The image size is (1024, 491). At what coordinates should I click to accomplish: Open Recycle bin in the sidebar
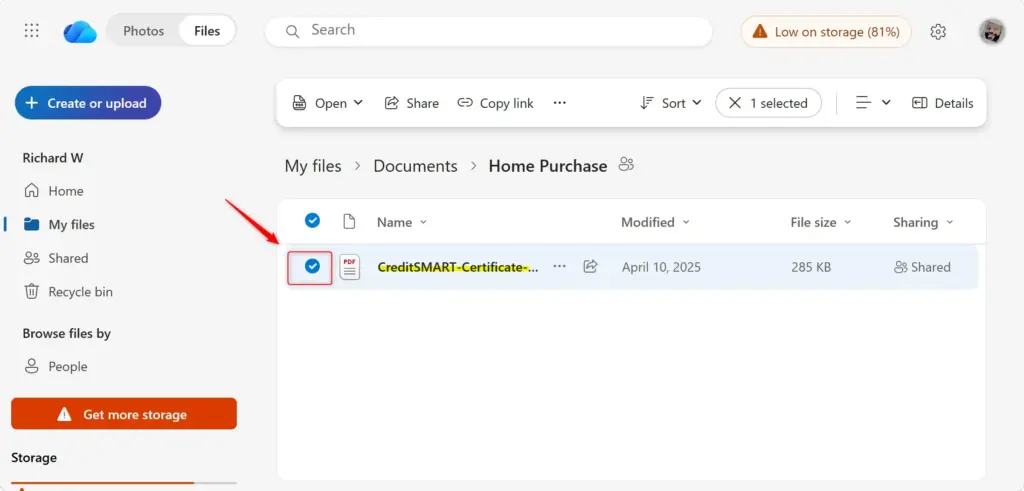(x=68, y=292)
